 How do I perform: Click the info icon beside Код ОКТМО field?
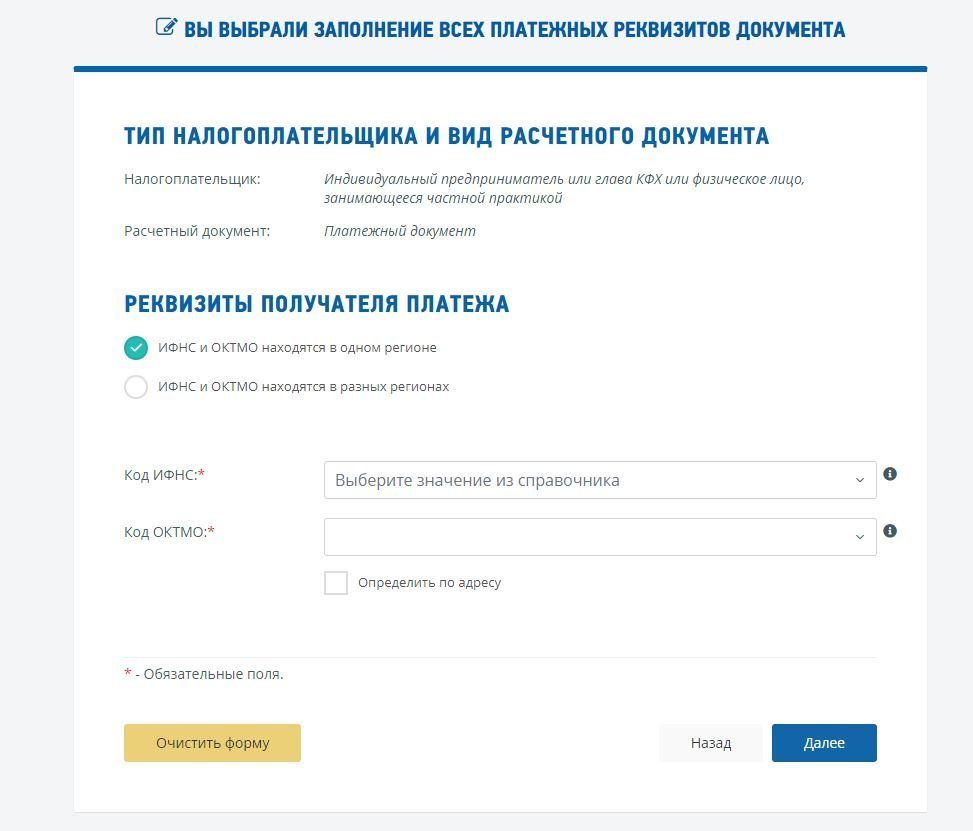click(890, 531)
